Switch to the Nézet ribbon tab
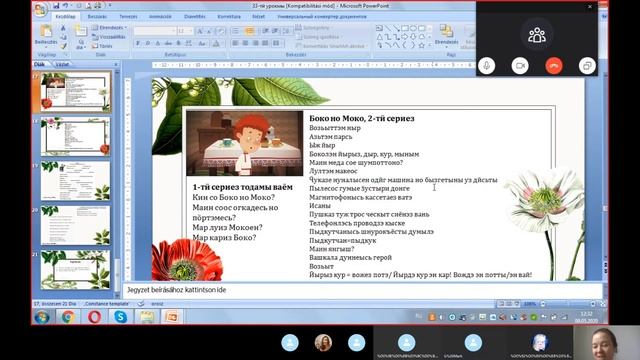The image size is (640, 360). pos(258,17)
